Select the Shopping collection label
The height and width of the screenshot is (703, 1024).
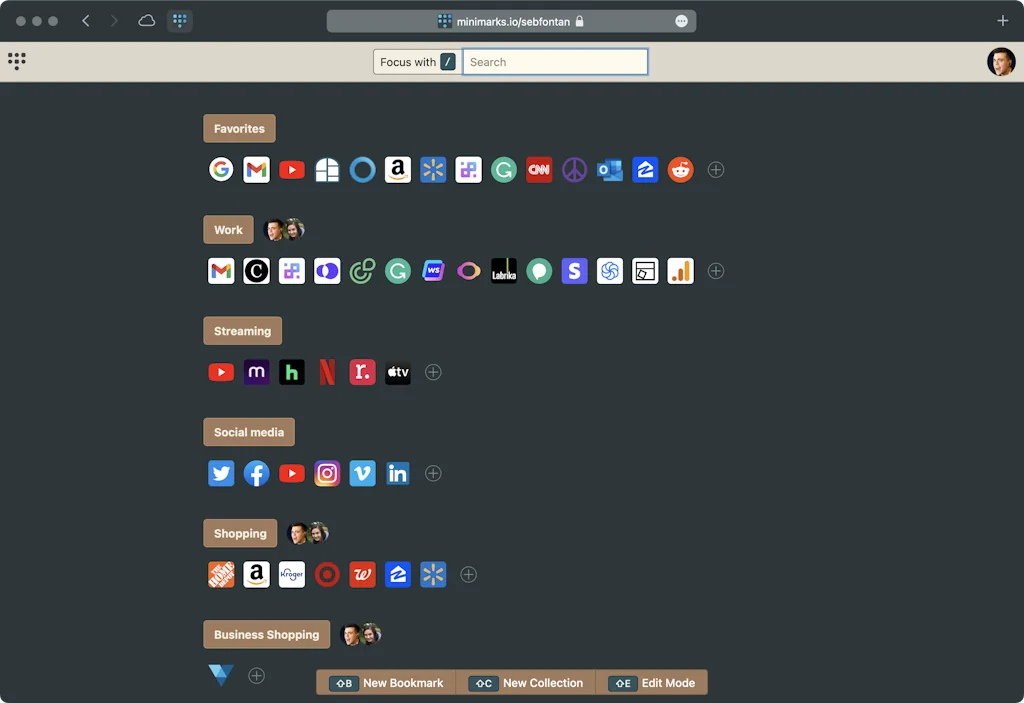click(240, 534)
